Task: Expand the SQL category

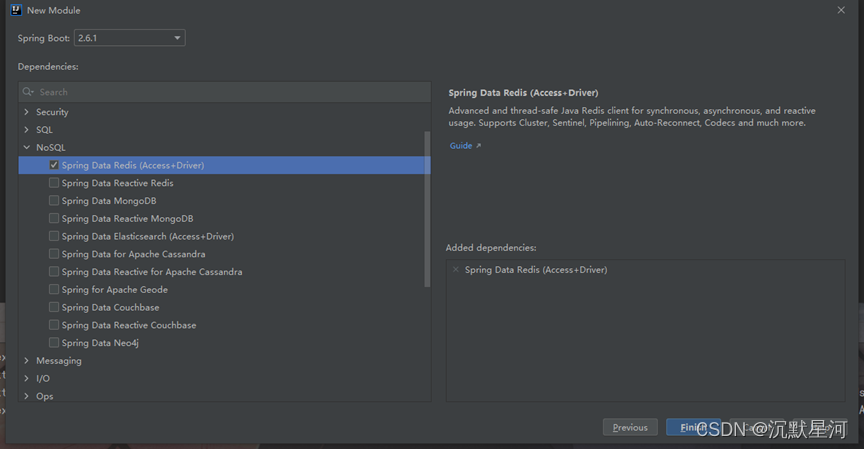Action: 26,129
